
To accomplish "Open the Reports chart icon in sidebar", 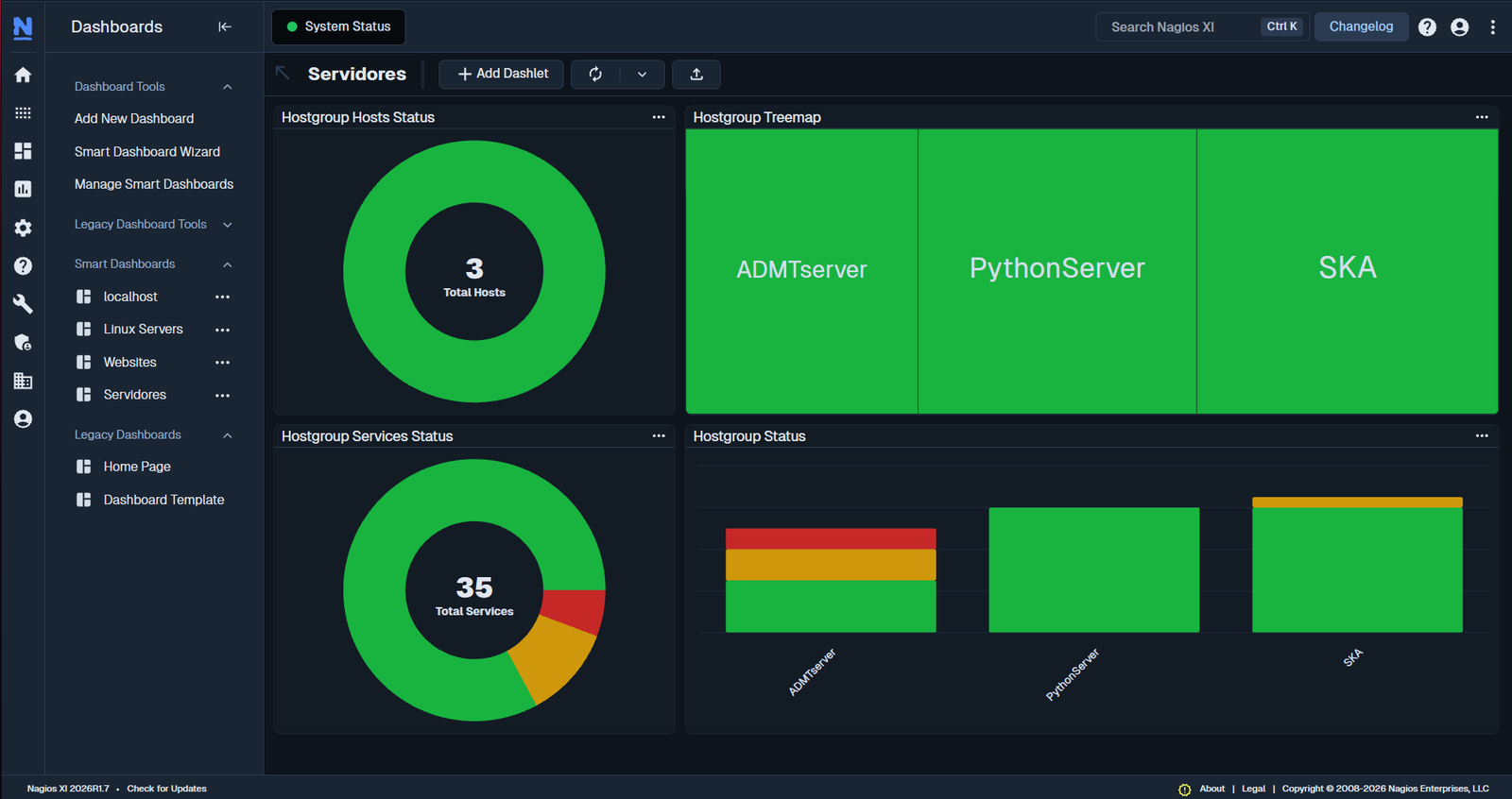I will (23, 189).
